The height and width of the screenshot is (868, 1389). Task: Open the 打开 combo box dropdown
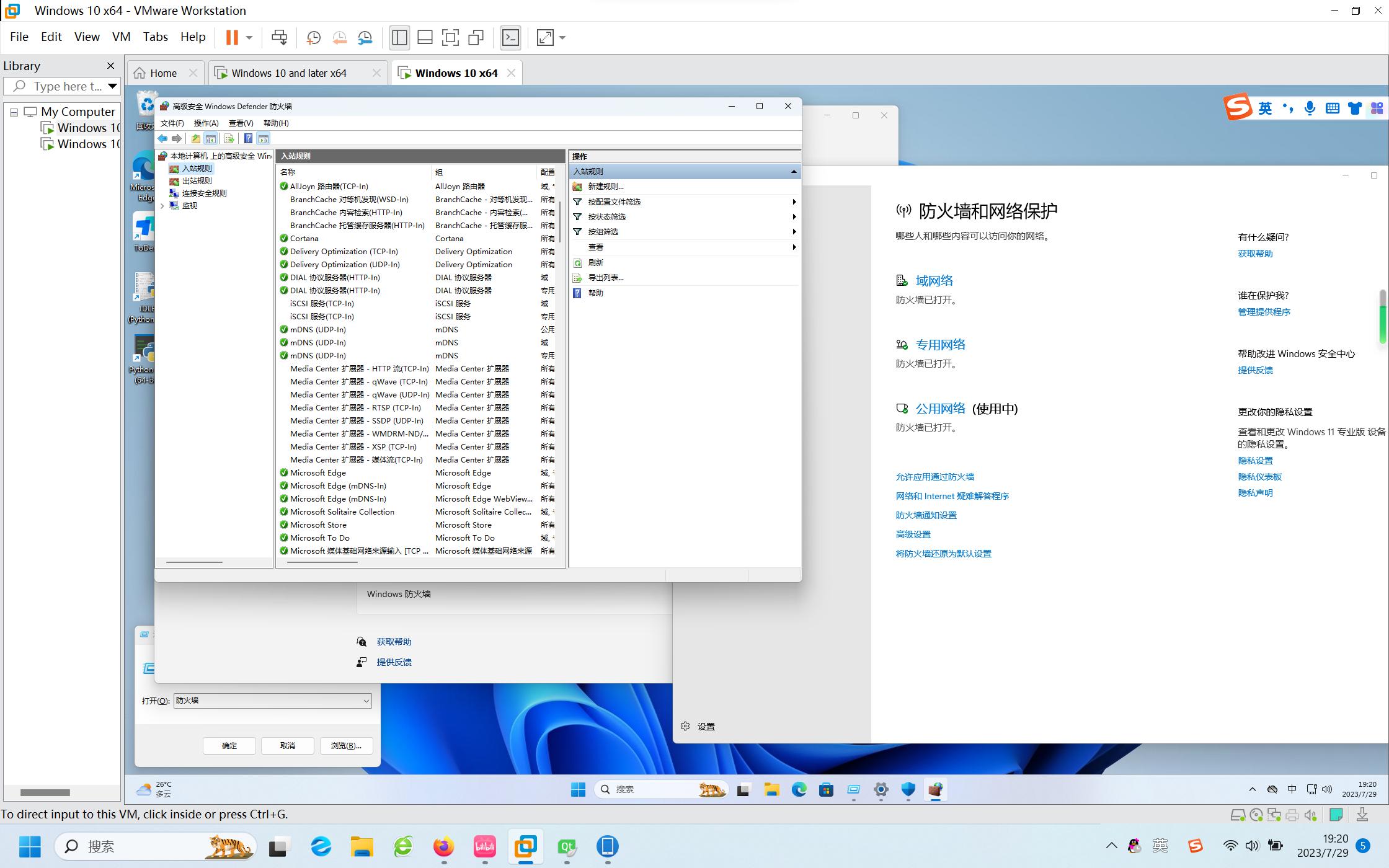[x=366, y=701]
